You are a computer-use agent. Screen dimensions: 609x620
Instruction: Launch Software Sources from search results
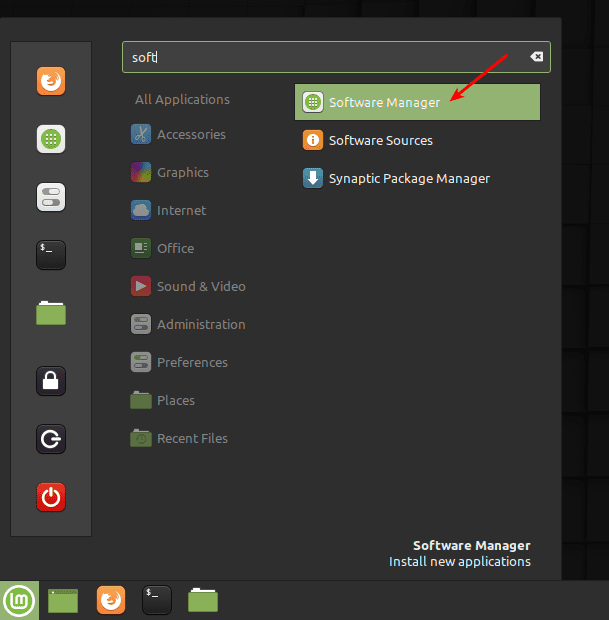coord(417,140)
